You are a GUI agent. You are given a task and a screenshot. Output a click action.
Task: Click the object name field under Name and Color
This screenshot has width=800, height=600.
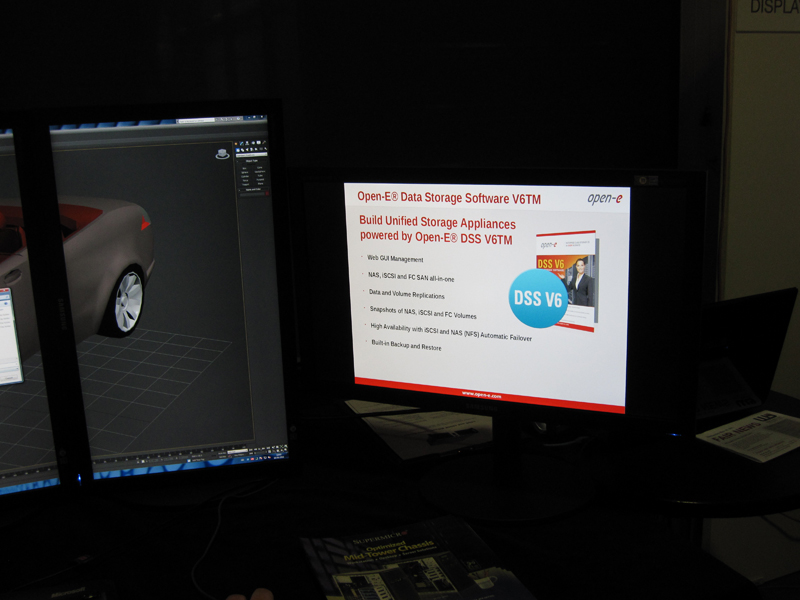(251, 194)
